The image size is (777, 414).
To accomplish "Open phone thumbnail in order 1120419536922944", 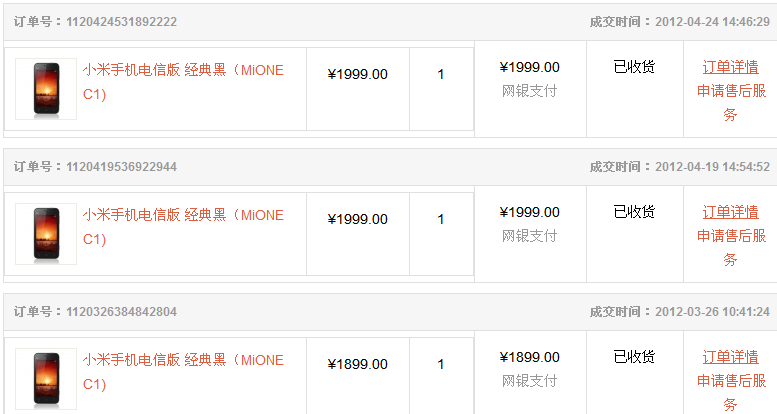I will [x=46, y=234].
